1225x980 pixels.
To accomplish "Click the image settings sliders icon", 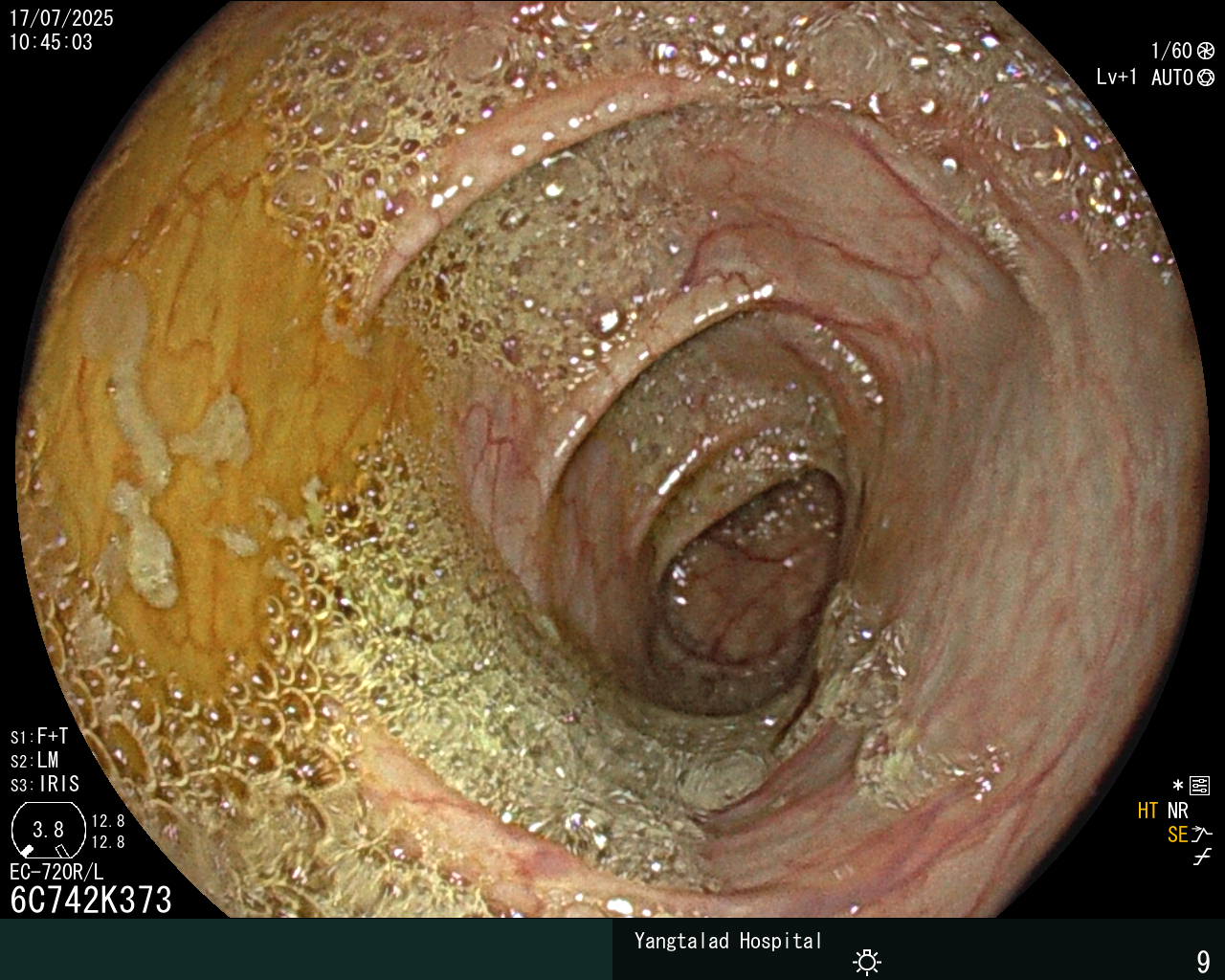I will click(1199, 786).
